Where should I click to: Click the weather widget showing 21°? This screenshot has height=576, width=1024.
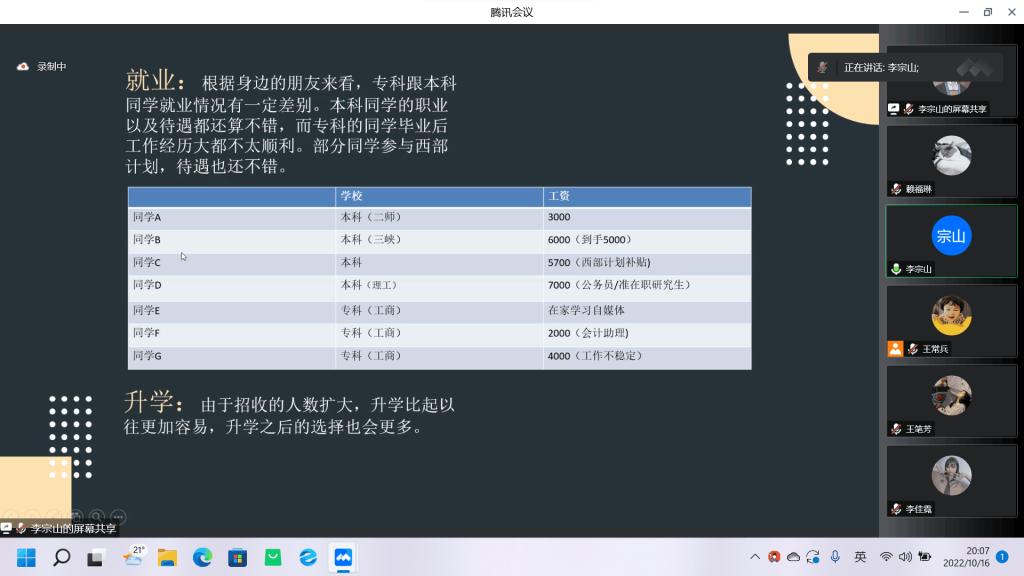tap(132, 557)
